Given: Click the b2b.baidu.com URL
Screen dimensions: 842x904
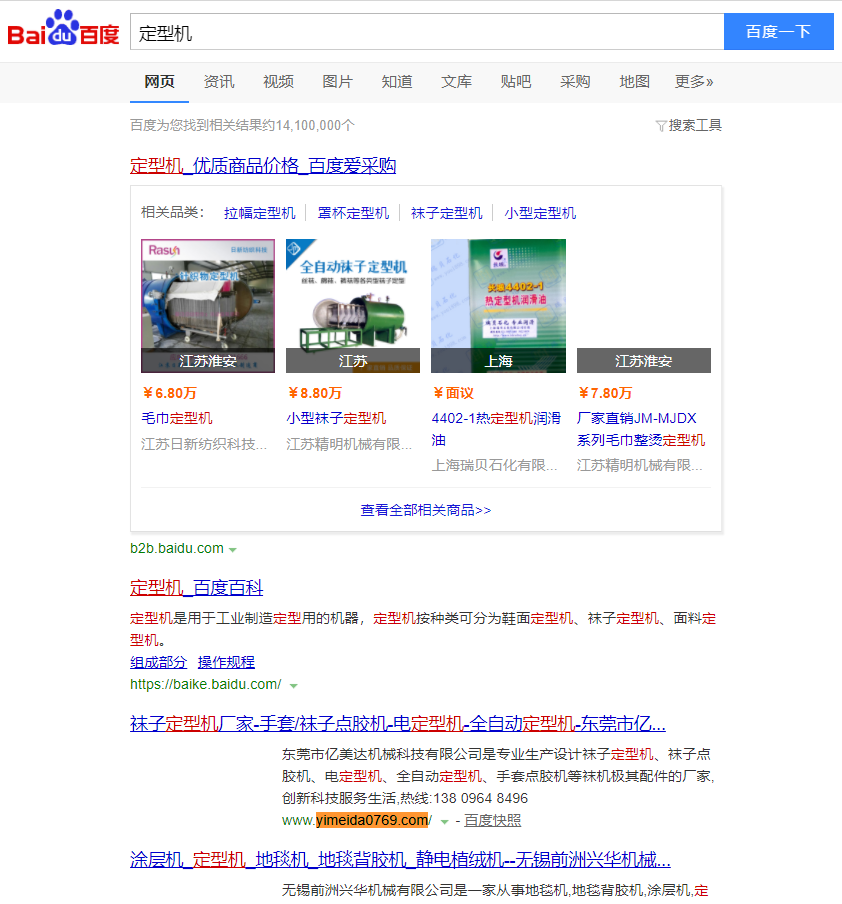Looking at the screenshot, I should pyautogui.click(x=176, y=548).
